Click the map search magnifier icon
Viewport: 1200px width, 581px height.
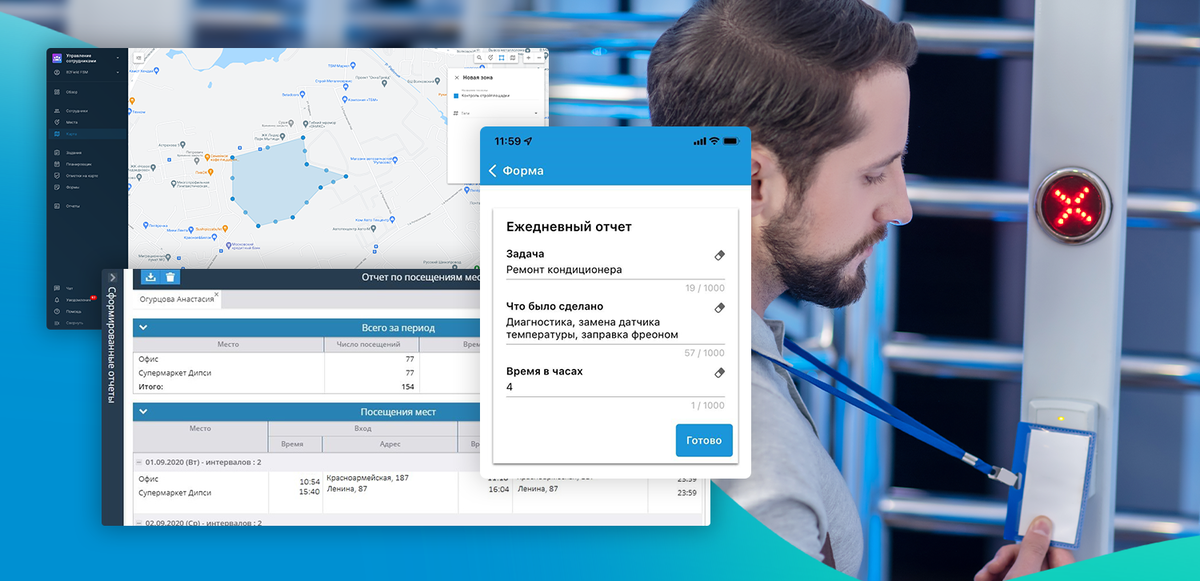[x=479, y=58]
